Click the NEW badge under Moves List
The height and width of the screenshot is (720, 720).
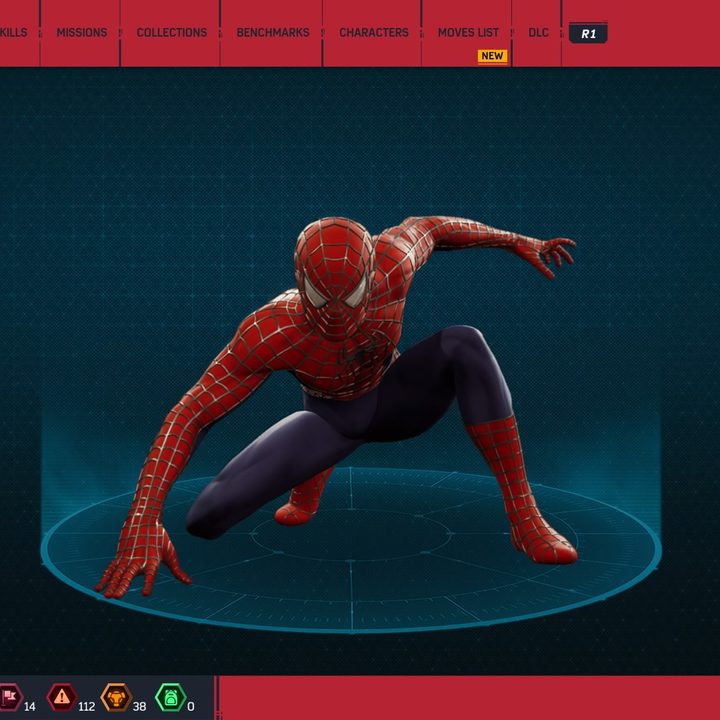tap(492, 56)
